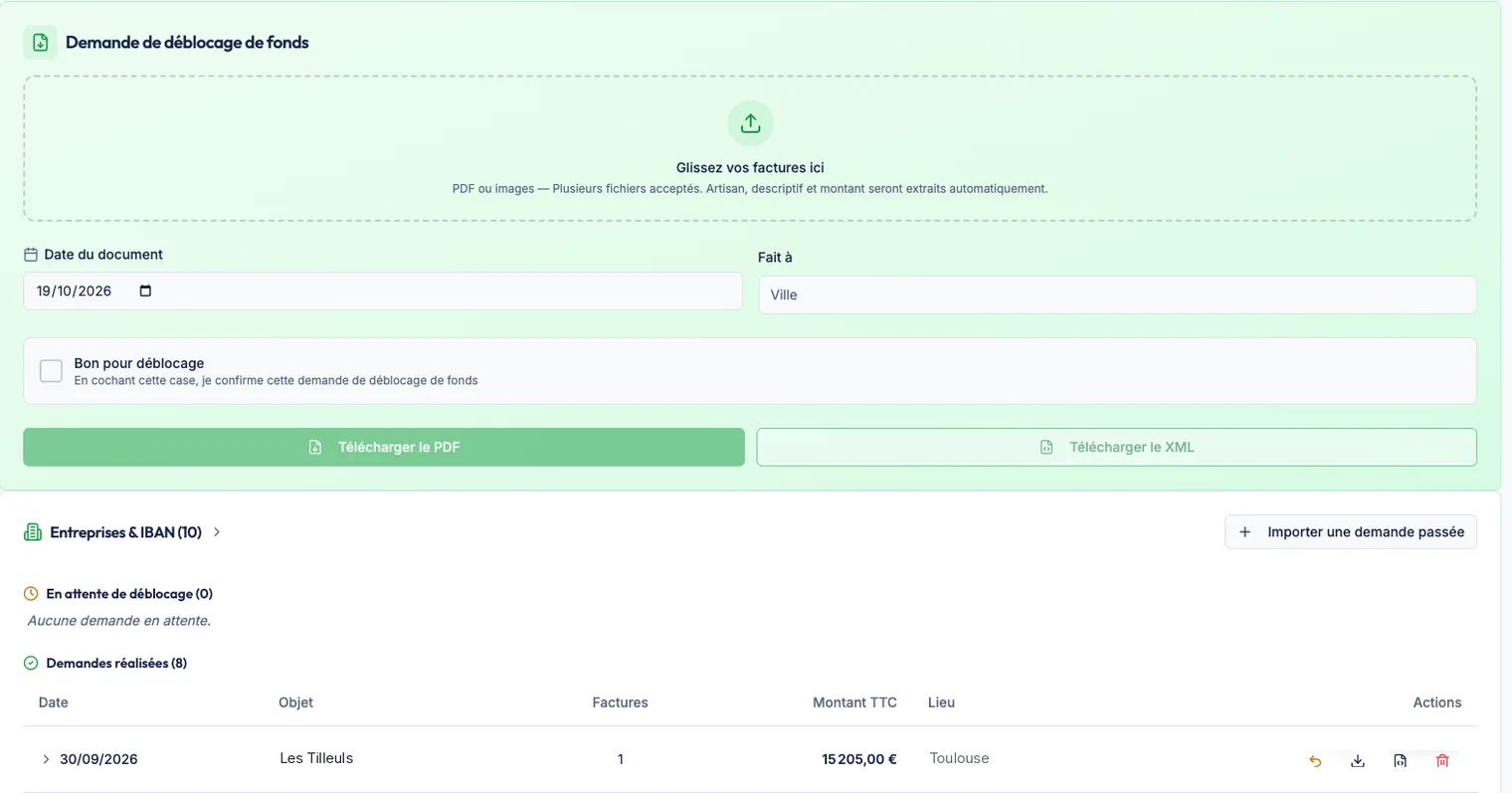Click the Lieu column header

(x=941, y=702)
